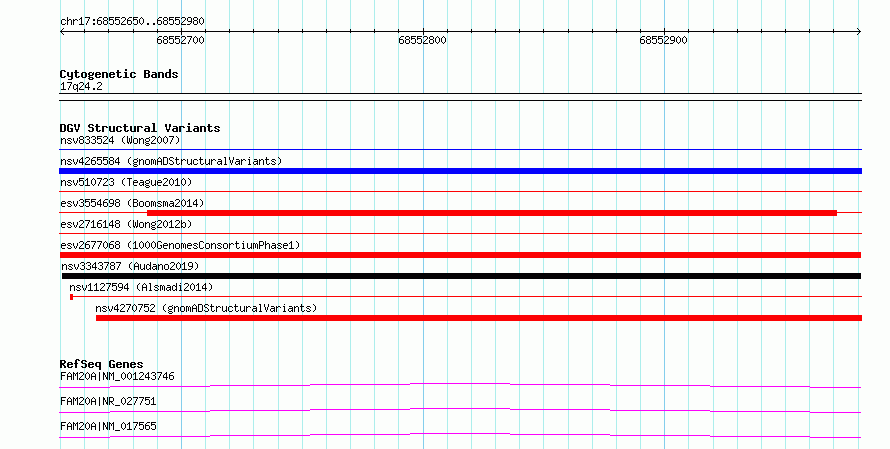The width and height of the screenshot is (890, 449).
Task: Click the black nsv3343787 Audano2019 bar
Action: tap(461, 276)
